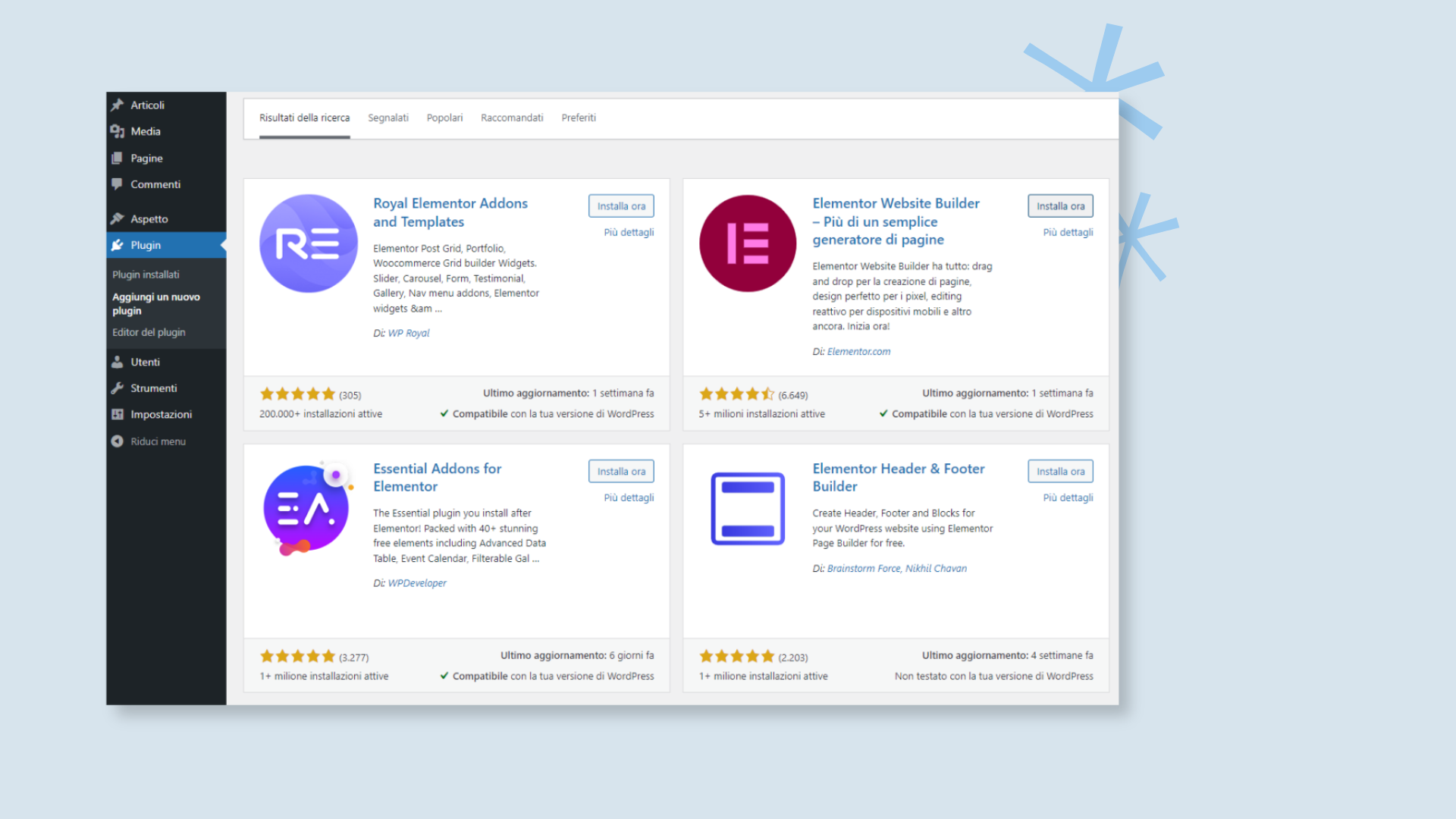This screenshot has width=1456, height=819.
Task: Click the Header & Footer Builder logo
Action: click(748, 508)
